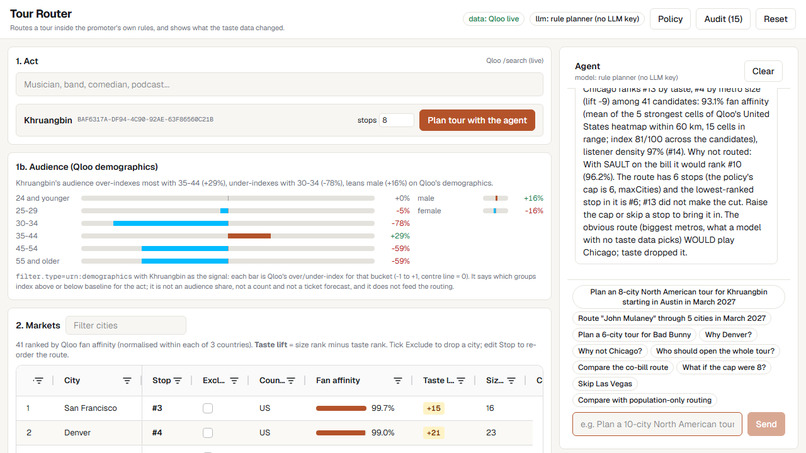Sort by City column header
The image size is (806, 453).
[72, 380]
